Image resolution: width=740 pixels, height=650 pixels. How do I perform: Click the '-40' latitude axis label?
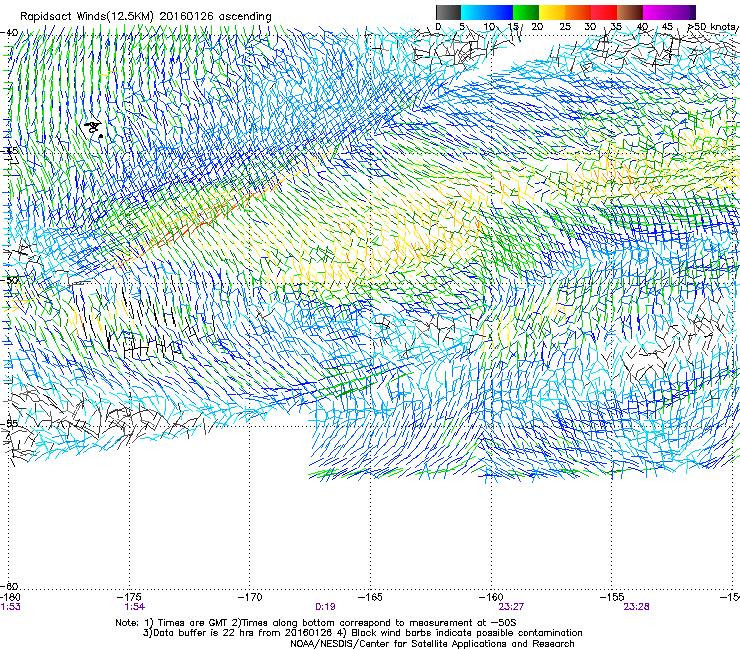9,33
